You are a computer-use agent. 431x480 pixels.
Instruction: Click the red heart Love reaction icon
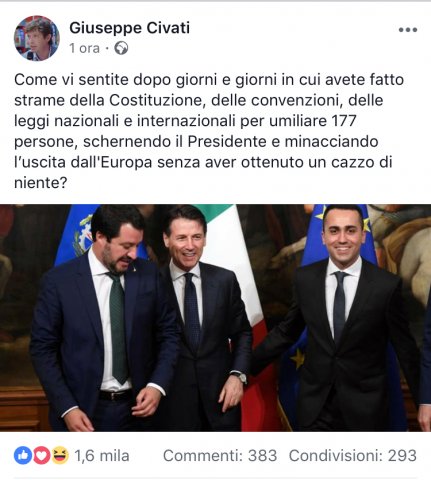[41, 455]
